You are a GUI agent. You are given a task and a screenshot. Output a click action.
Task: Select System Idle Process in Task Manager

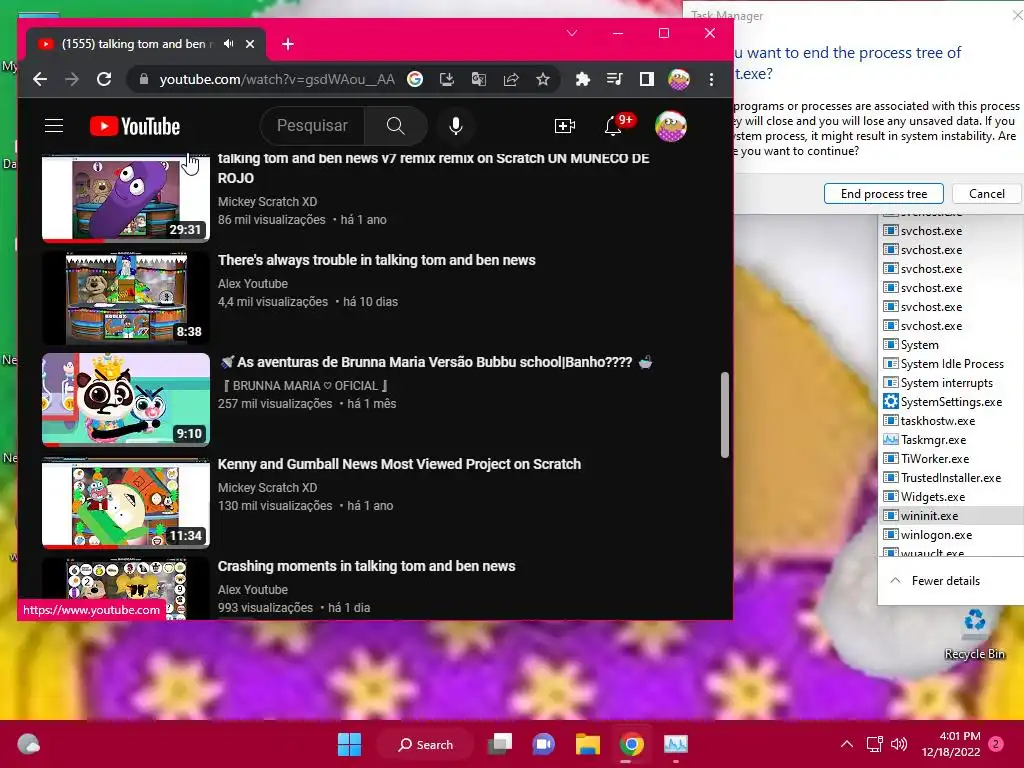tap(952, 364)
